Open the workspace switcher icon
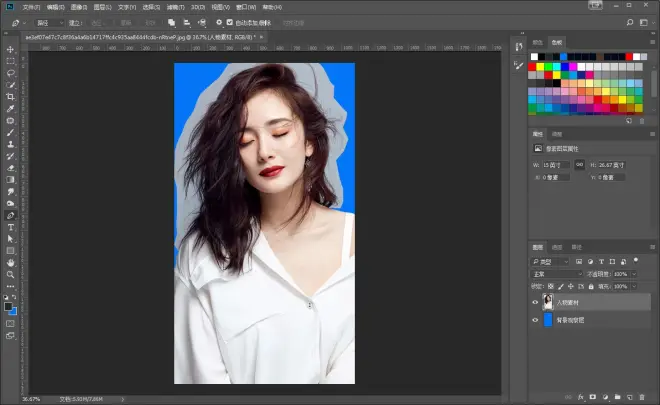Image resolution: width=660 pixels, height=405 pixels. [644, 23]
